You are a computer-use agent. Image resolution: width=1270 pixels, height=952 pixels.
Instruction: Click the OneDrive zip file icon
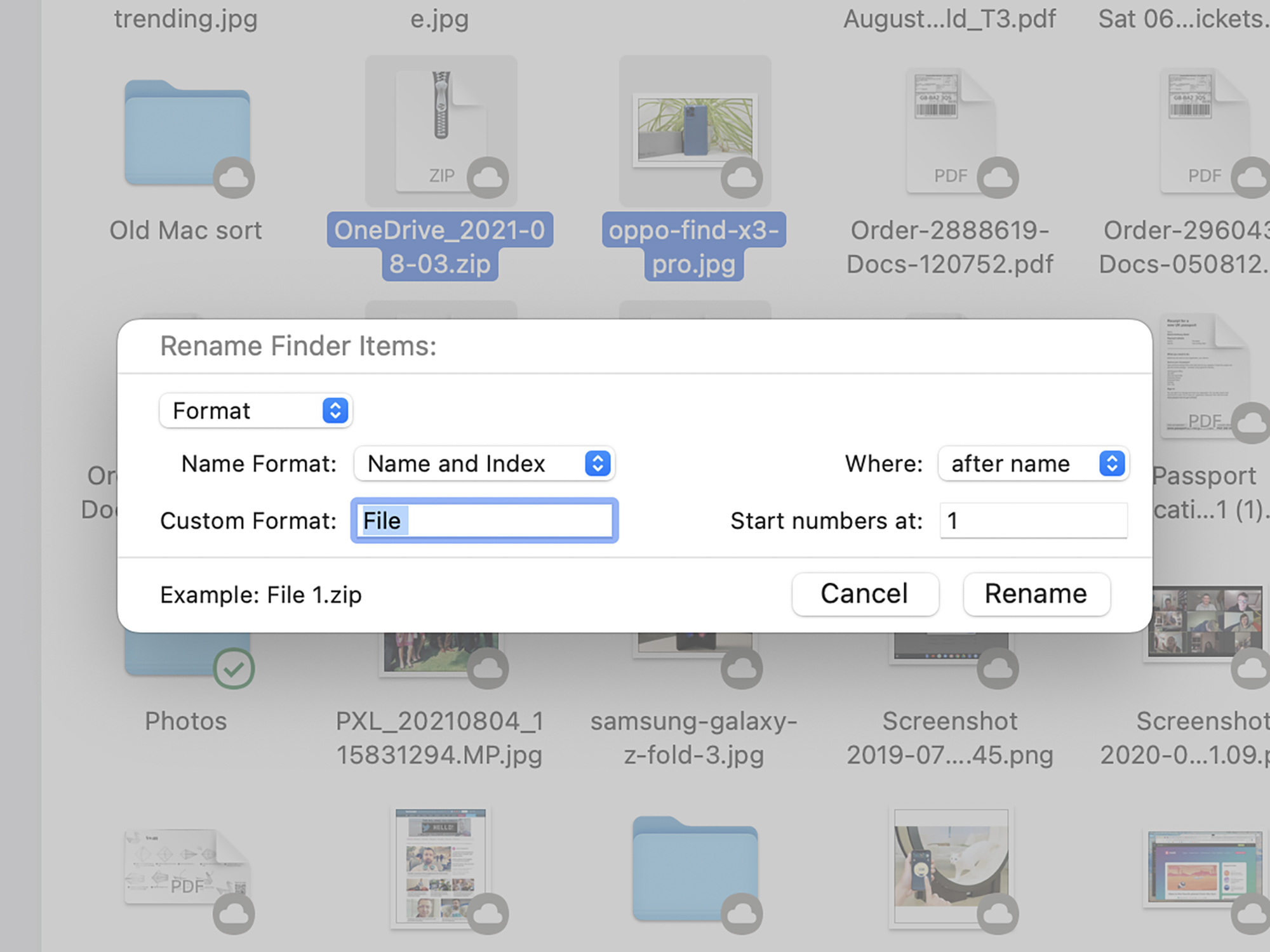[x=441, y=130]
